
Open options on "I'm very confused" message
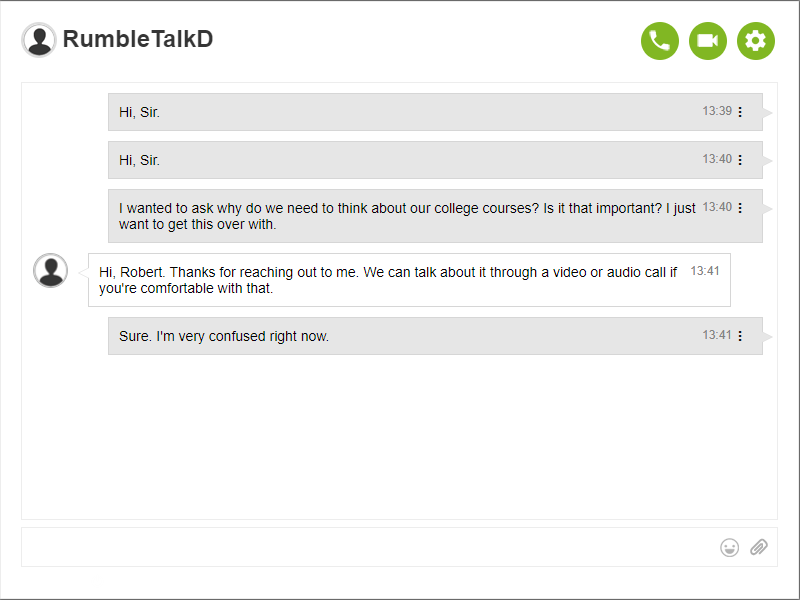point(740,336)
